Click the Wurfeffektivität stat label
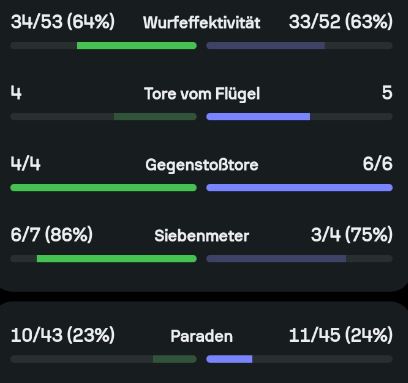 pos(202,23)
